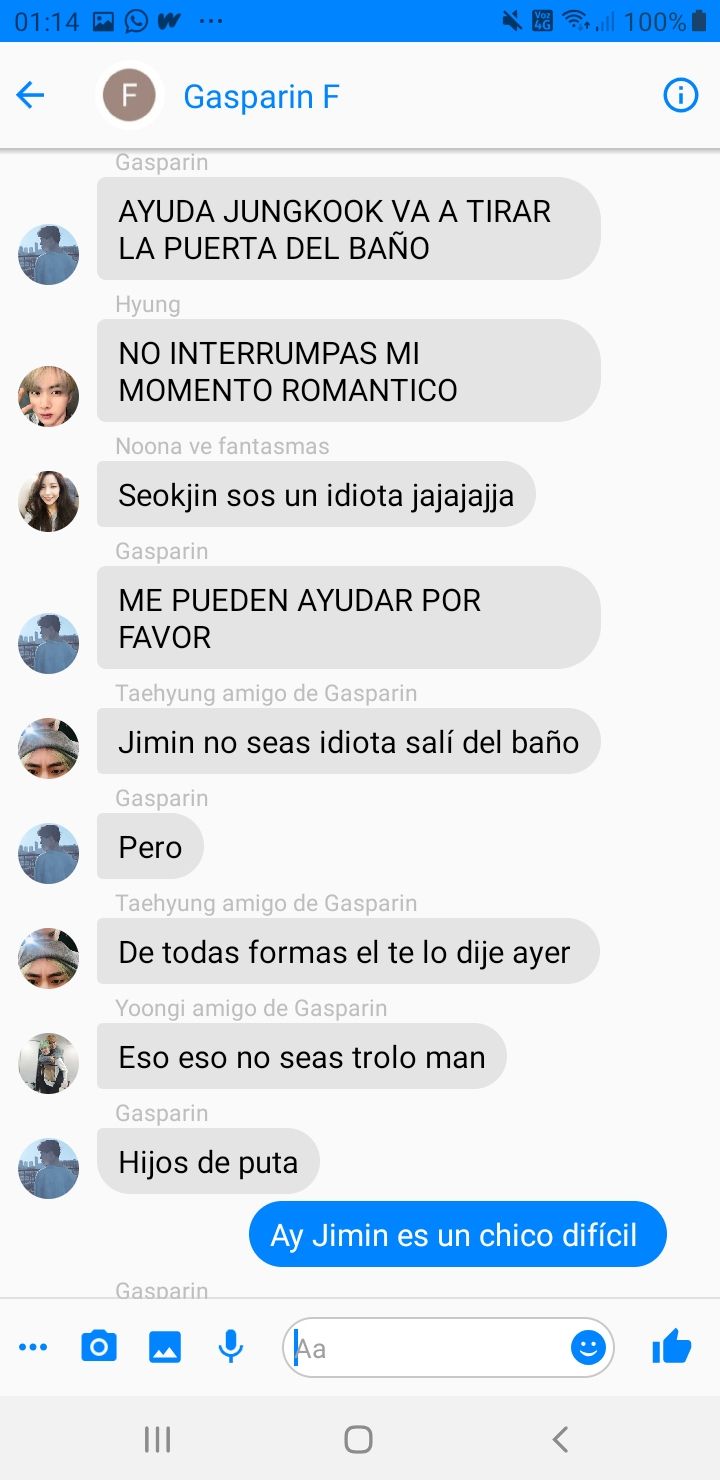Select the 'Jimin no seas idiota' message bubble
This screenshot has height=1480, width=720.
(x=348, y=742)
